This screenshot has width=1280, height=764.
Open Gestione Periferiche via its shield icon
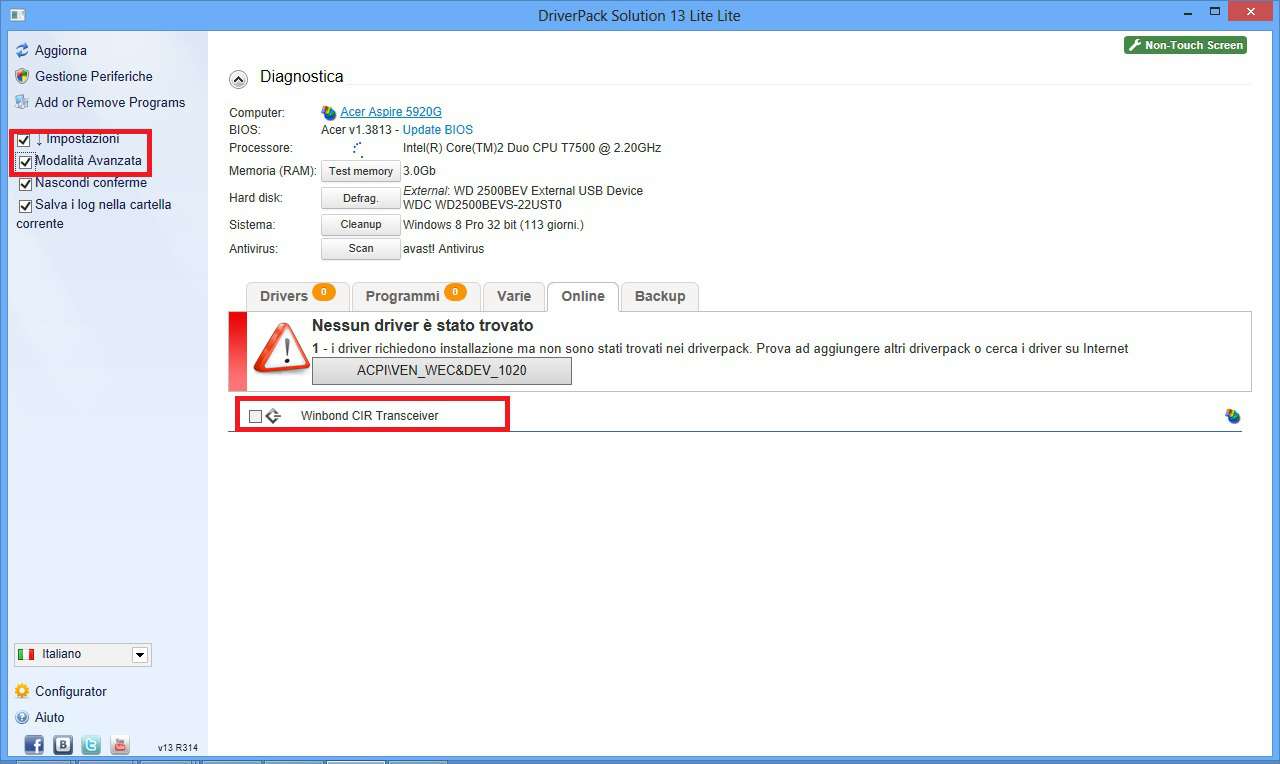coord(22,76)
